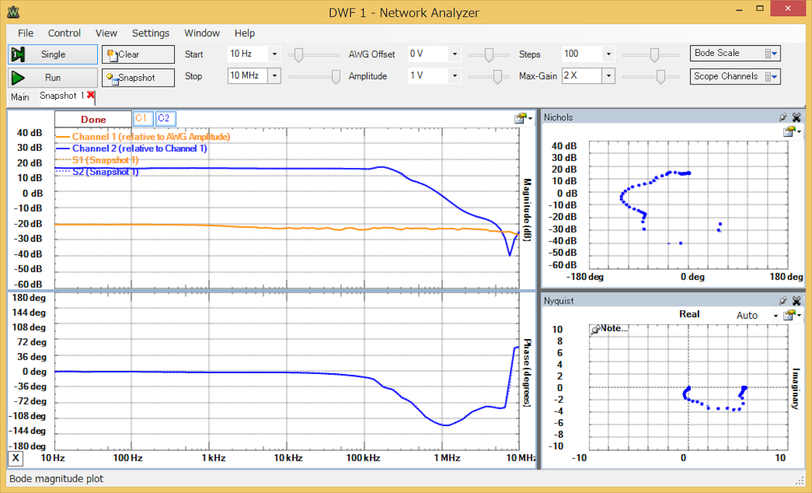
Task: Adjust the Steps slider
Action: tap(655, 54)
